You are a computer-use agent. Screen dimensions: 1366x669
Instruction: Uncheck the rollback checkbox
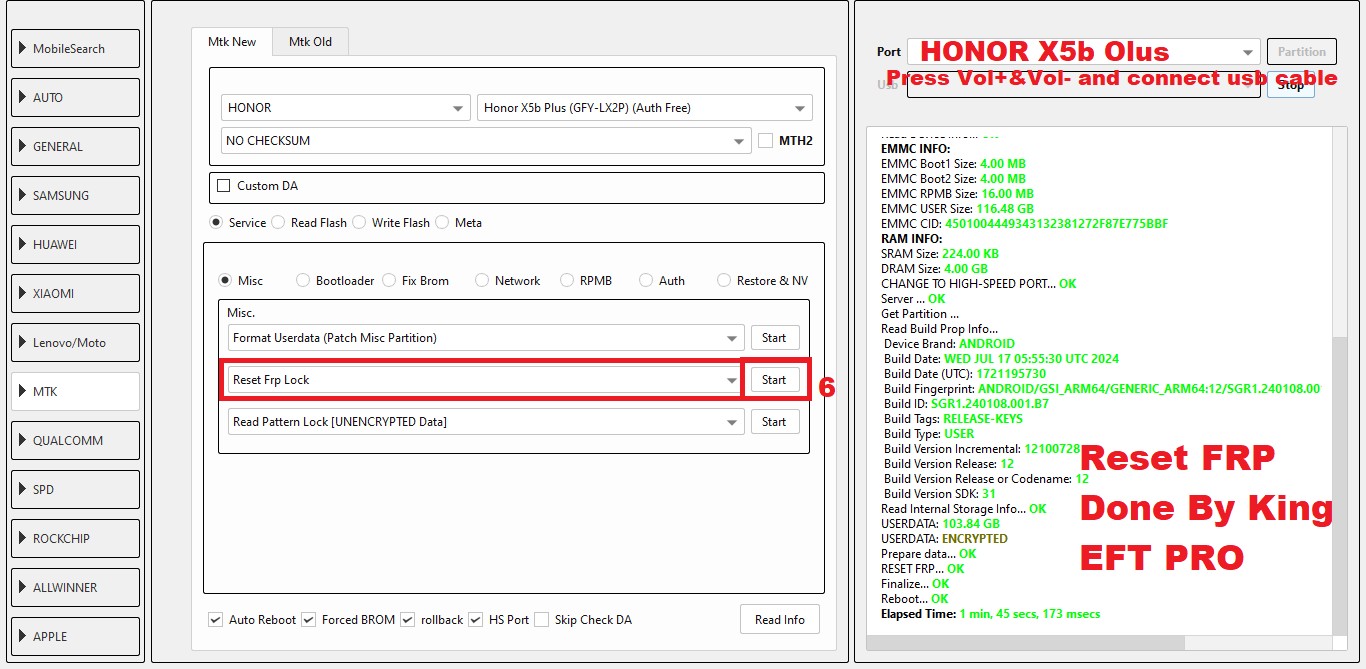(407, 620)
